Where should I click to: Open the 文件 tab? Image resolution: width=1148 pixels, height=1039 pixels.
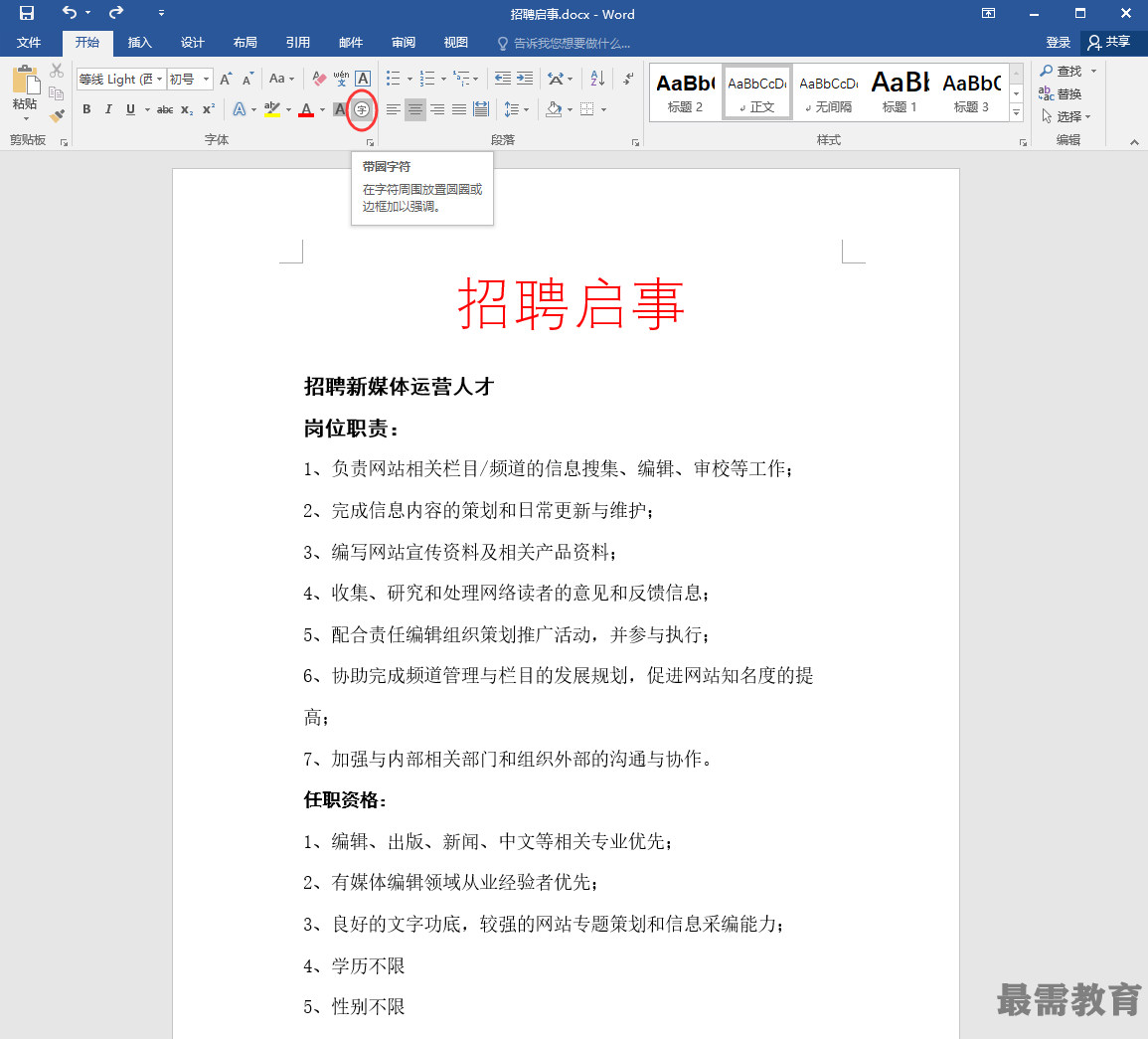(x=29, y=43)
